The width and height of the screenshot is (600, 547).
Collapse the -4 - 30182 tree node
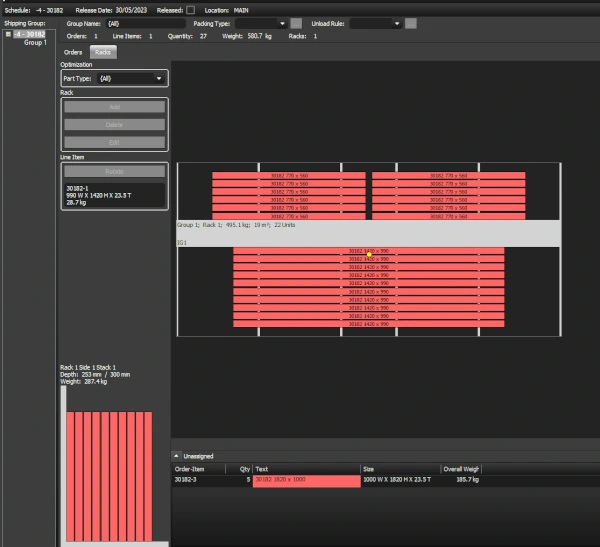tap(8, 34)
